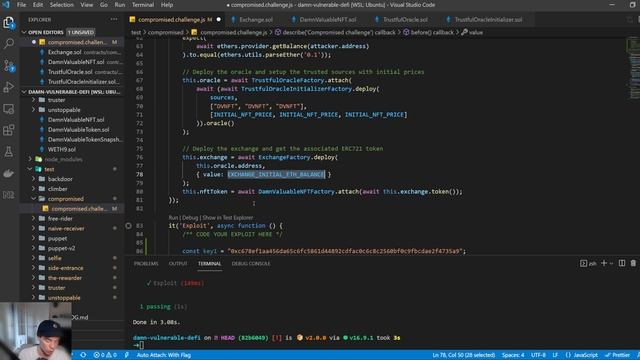
Task: Open the Problems panel tab
Action: pyautogui.click(x=146, y=264)
